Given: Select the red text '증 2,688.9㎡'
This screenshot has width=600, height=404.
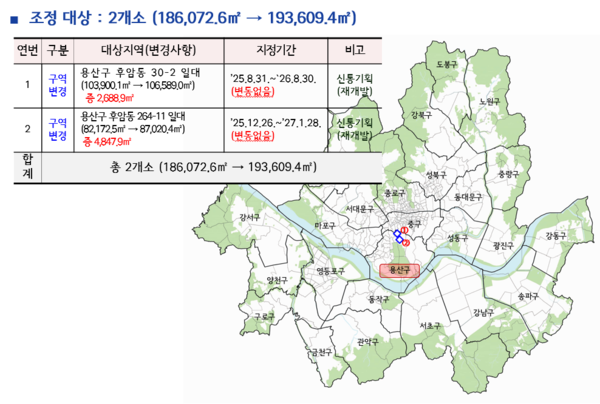Looking at the screenshot, I should 109,98.
